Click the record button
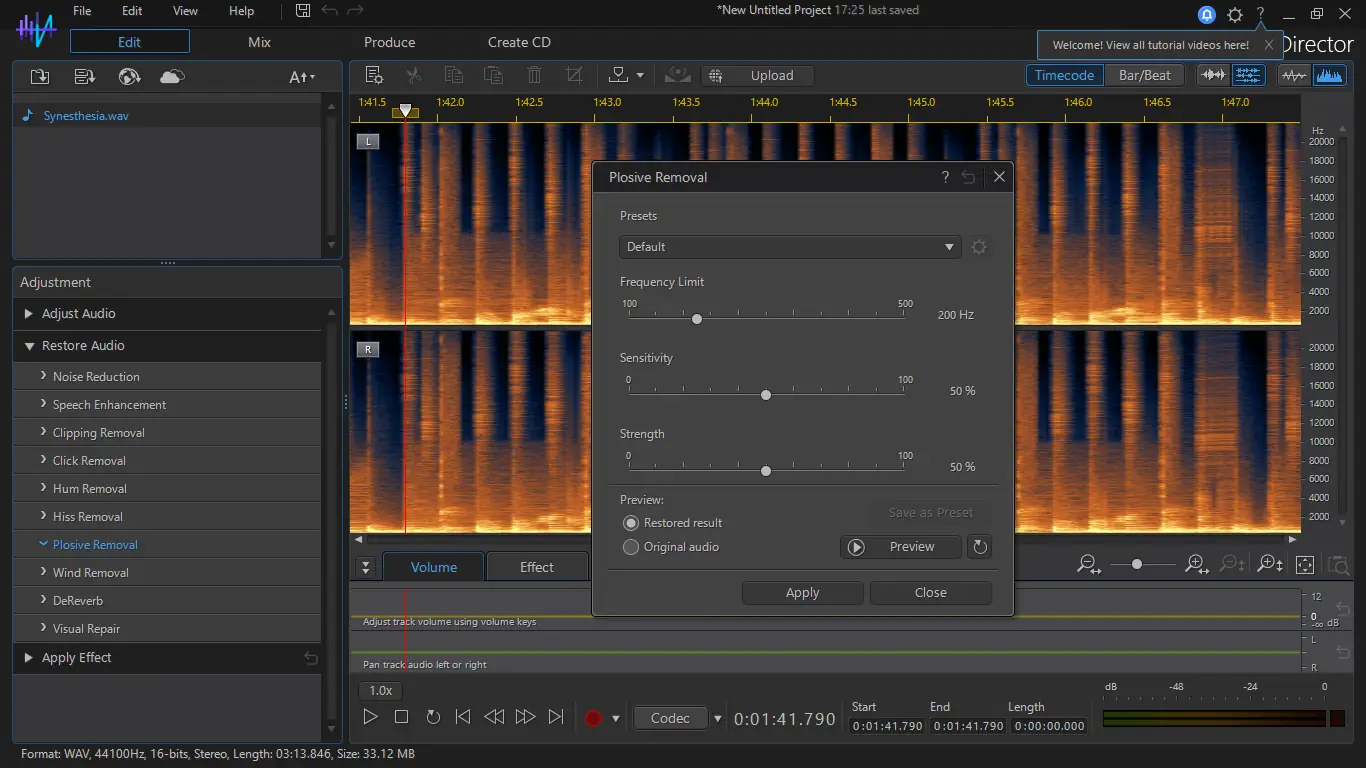The width and height of the screenshot is (1366, 768). 593,718
